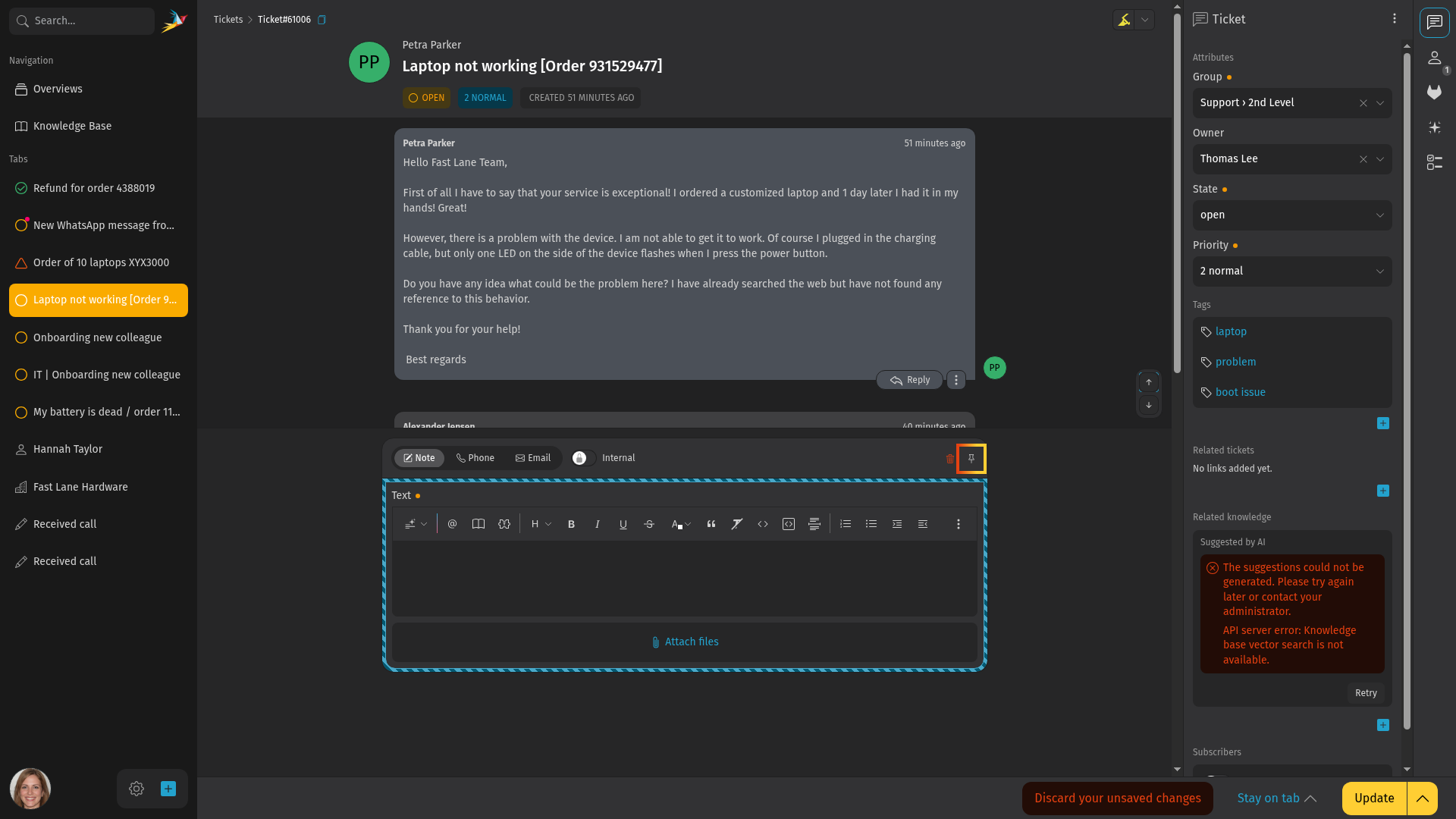Open the GitLab sidebar icon

click(x=1435, y=93)
